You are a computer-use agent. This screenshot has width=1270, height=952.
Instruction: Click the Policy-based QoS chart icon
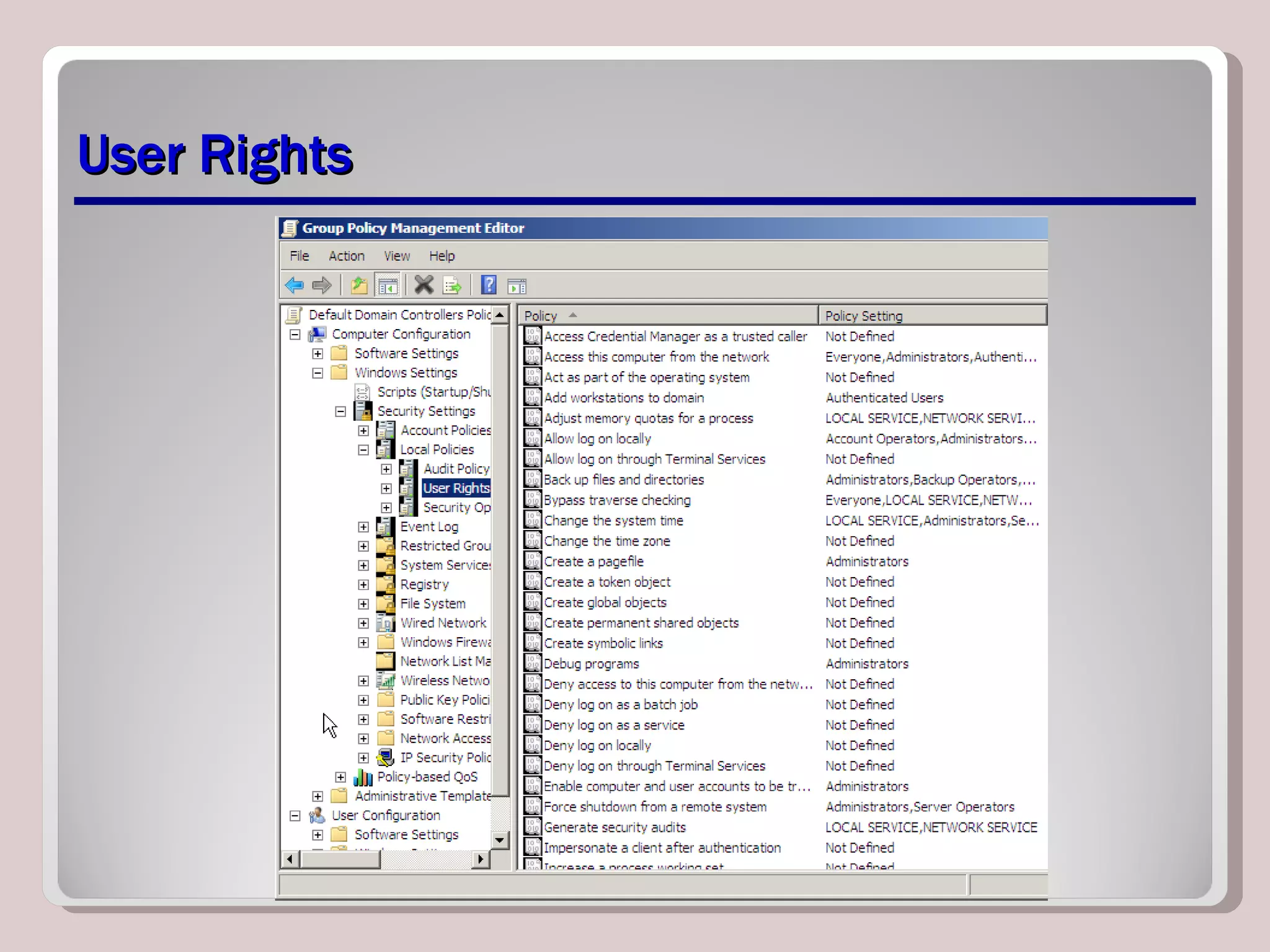click(363, 777)
